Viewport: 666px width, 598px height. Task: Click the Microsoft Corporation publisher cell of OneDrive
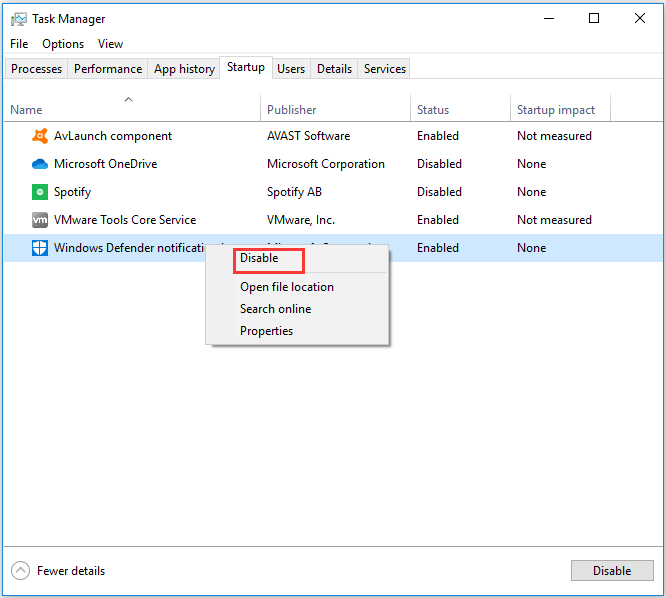326,164
